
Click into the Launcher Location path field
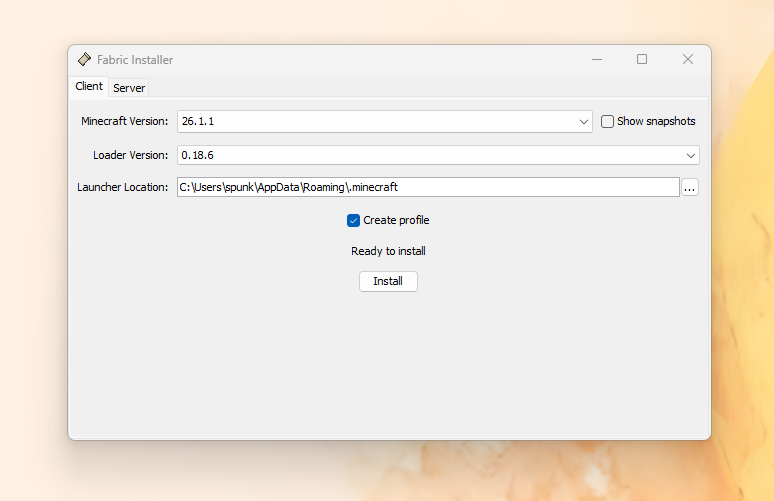pos(428,187)
